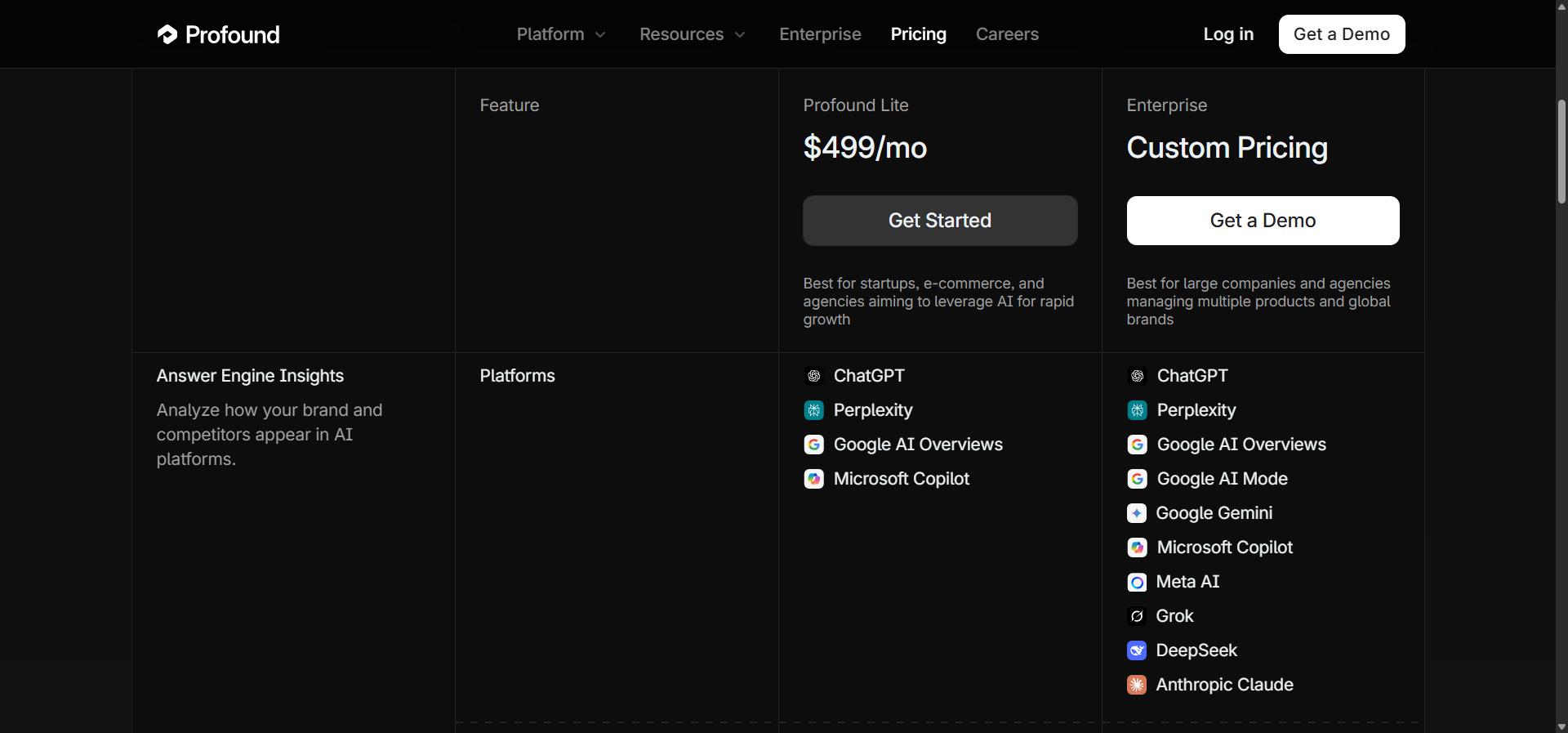Open the Resources navigation menu
The height and width of the screenshot is (733, 1568).
click(693, 34)
